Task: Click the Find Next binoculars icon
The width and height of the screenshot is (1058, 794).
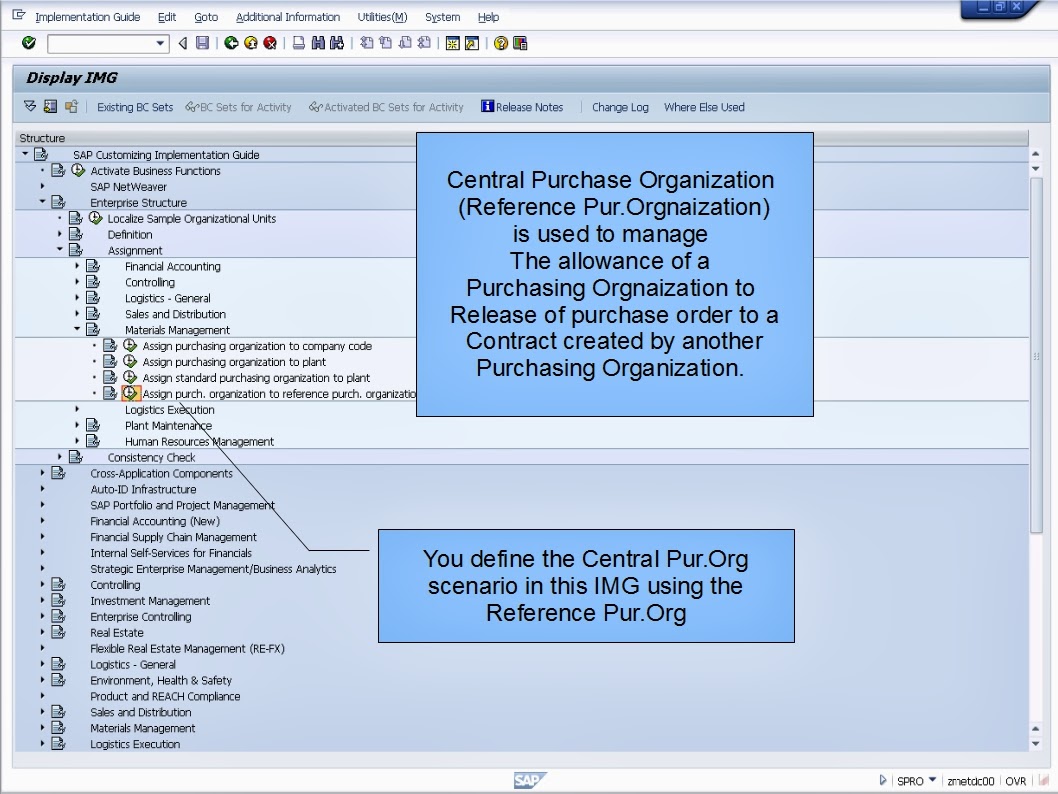Action: point(337,43)
